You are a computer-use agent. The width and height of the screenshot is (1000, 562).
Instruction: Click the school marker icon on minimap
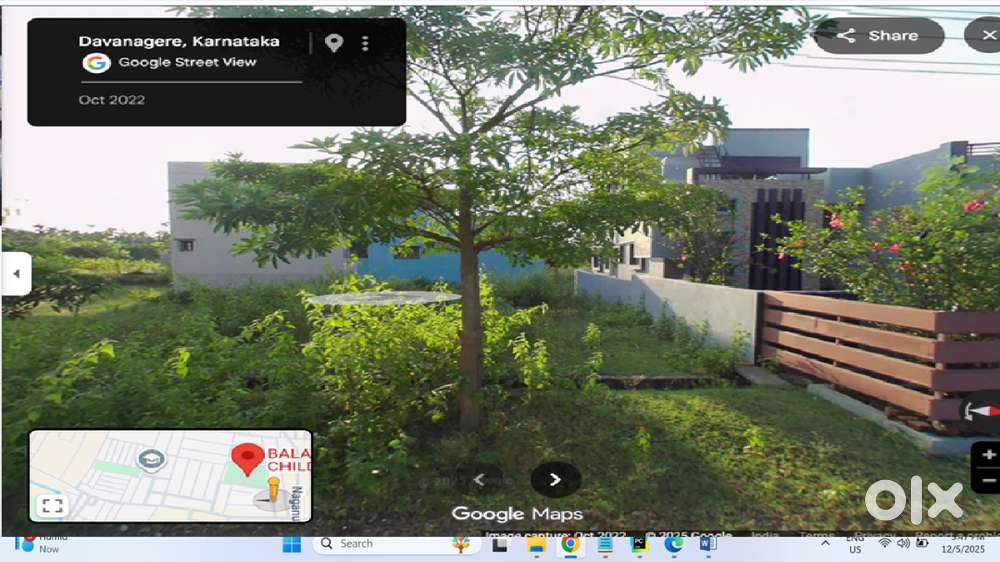point(151,460)
